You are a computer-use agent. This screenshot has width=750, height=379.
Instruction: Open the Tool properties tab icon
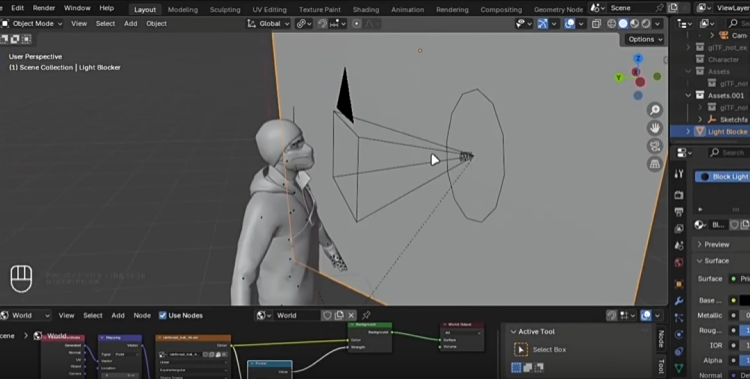(679, 174)
